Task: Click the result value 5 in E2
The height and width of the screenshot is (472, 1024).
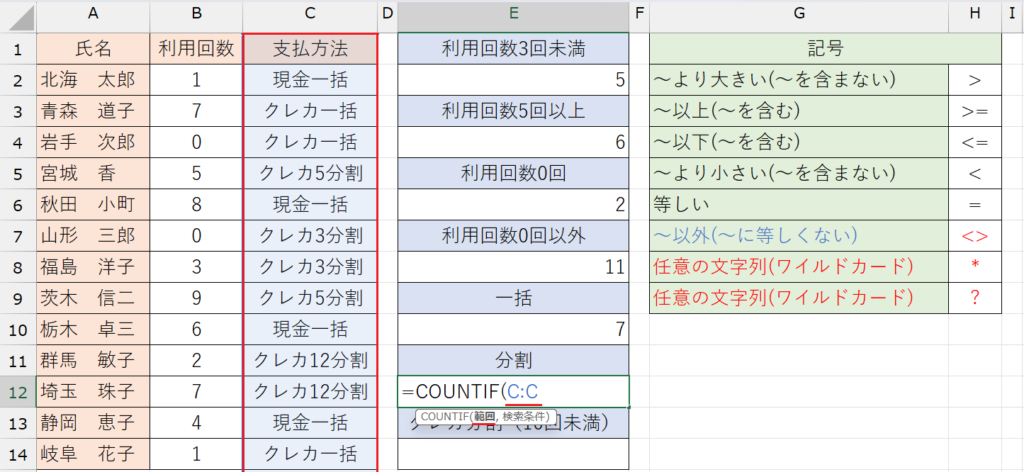Action: coord(513,80)
